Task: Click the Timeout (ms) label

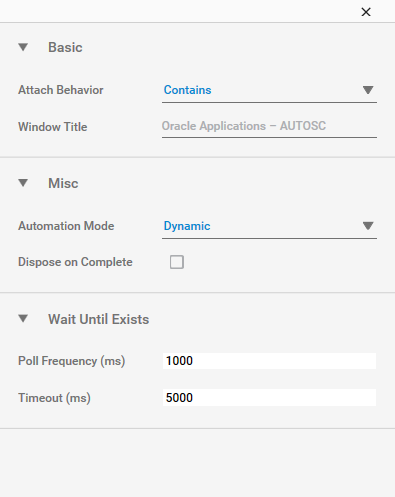Action: (54, 398)
